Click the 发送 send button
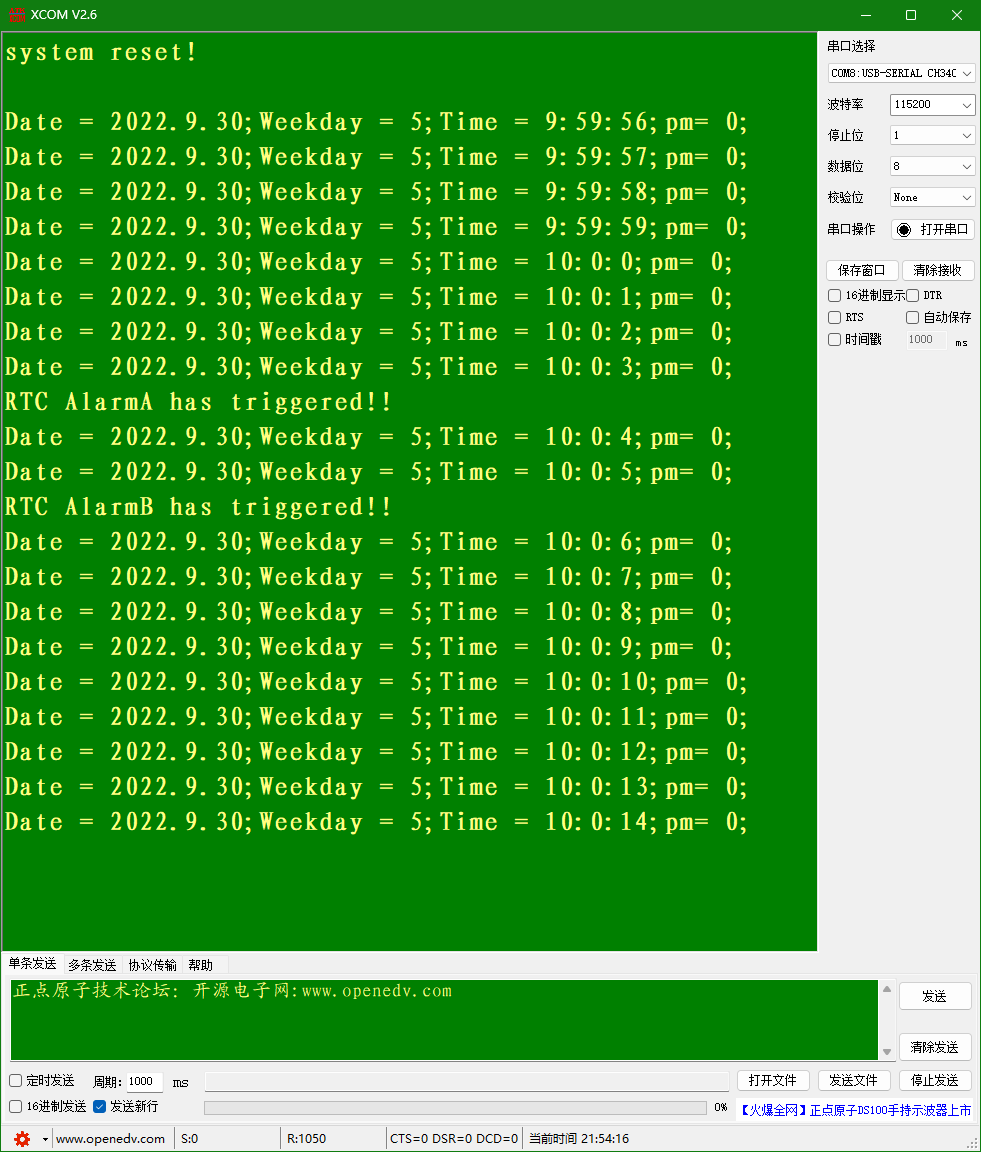Screen dimensions: 981x1152 (x=935, y=996)
